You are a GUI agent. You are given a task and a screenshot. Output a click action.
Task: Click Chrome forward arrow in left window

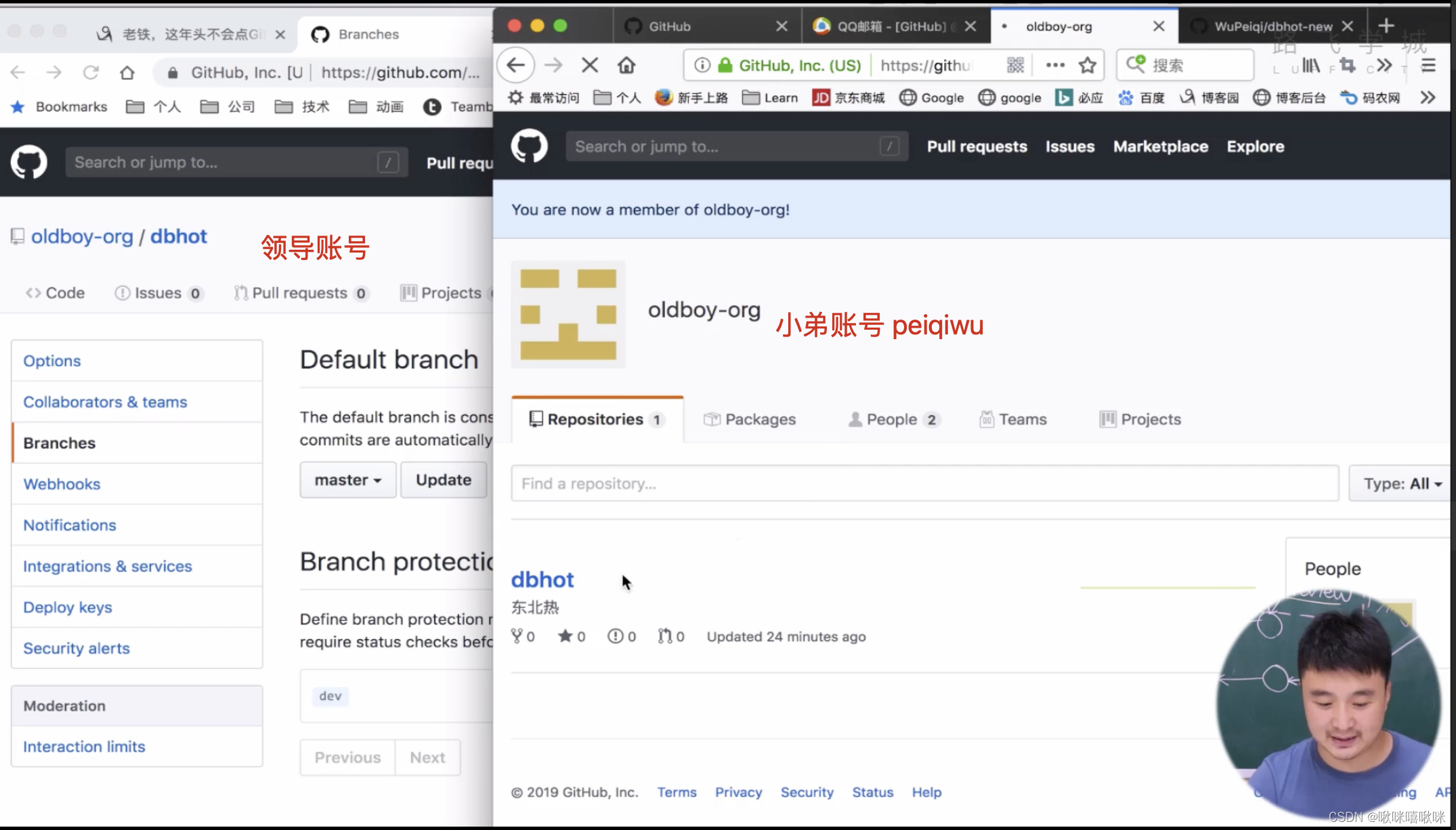53,72
